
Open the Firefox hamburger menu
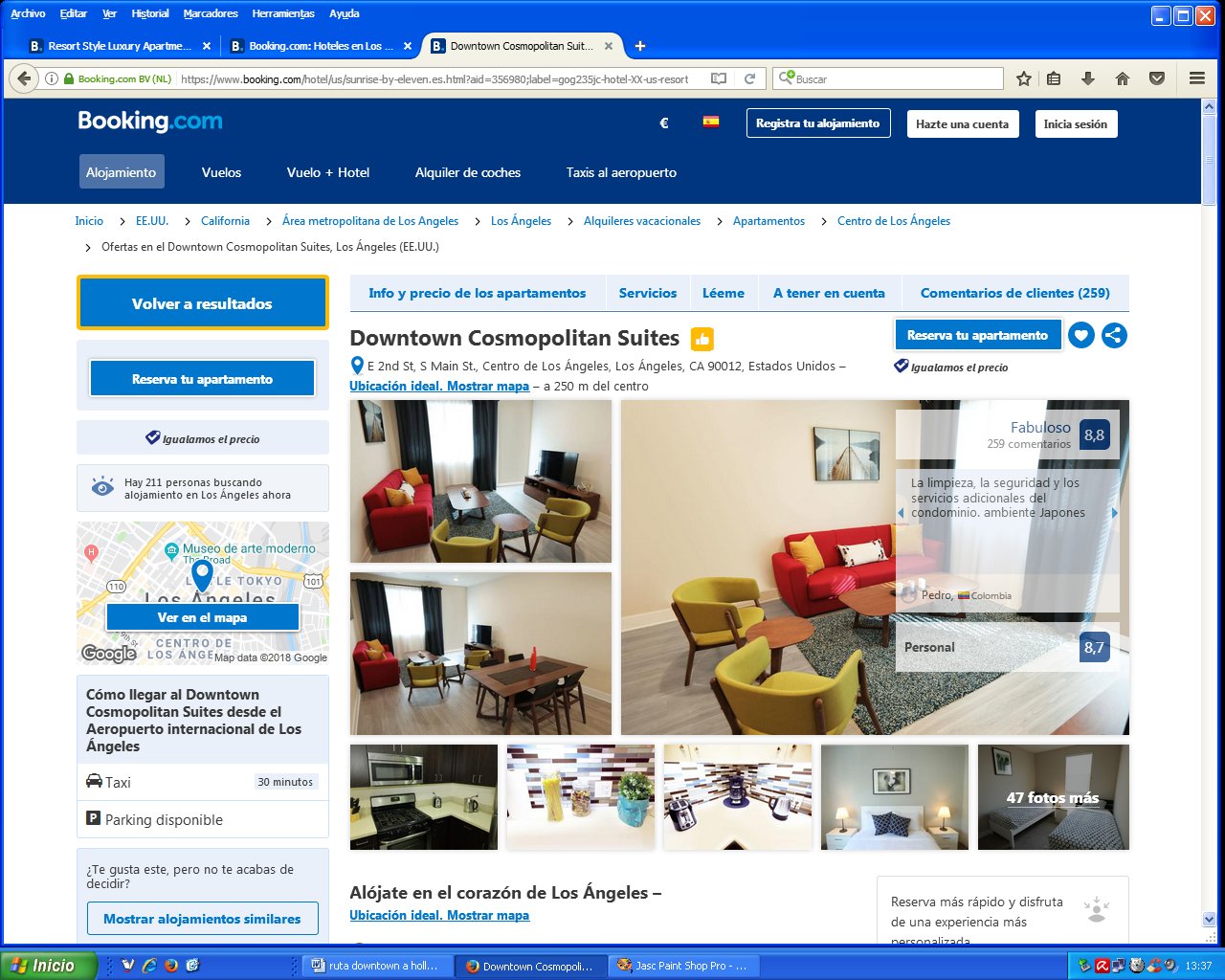(x=1197, y=78)
